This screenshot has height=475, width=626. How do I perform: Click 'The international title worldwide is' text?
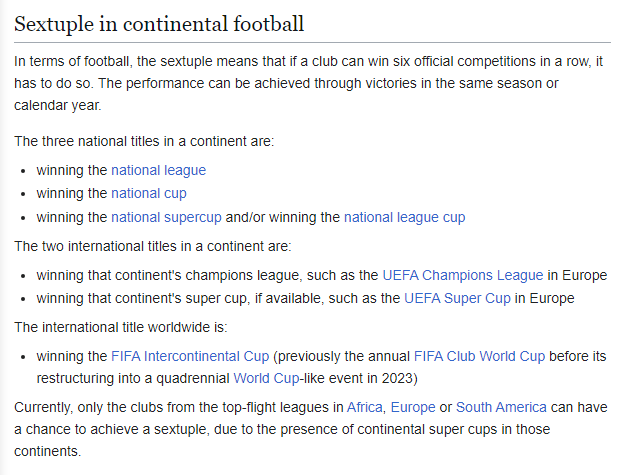coord(121,328)
